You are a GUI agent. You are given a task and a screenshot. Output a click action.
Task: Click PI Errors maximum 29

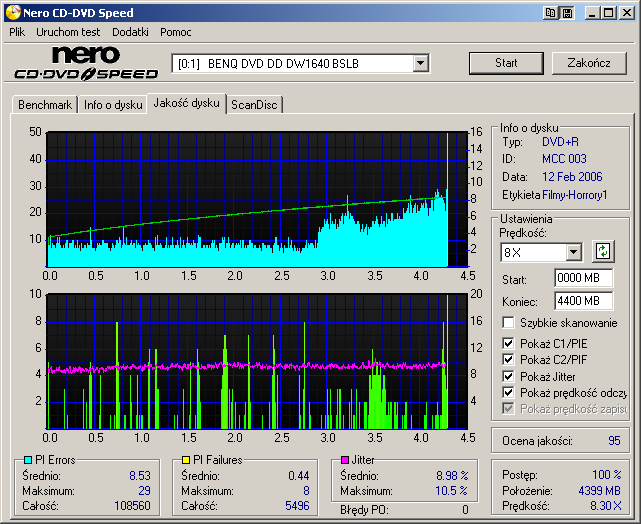(144, 490)
